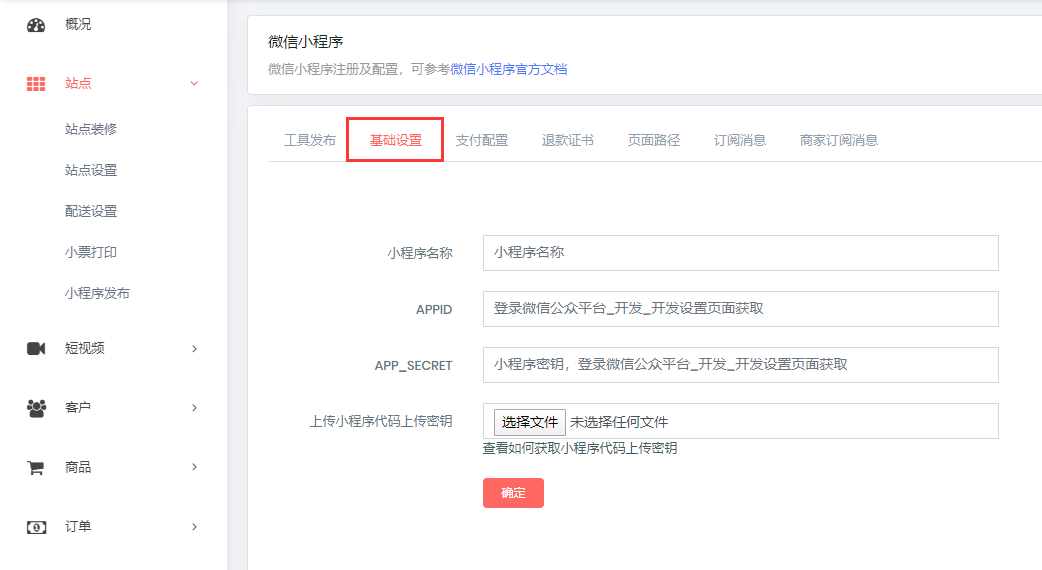
Task: Click the shopping cart icon beside 商品
Action: tap(36, 468)
